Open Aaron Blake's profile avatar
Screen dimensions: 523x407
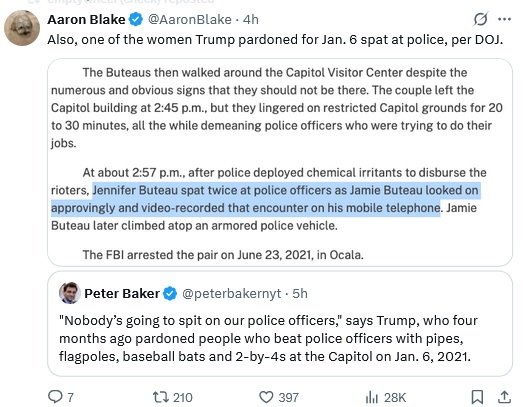point(22,28)
